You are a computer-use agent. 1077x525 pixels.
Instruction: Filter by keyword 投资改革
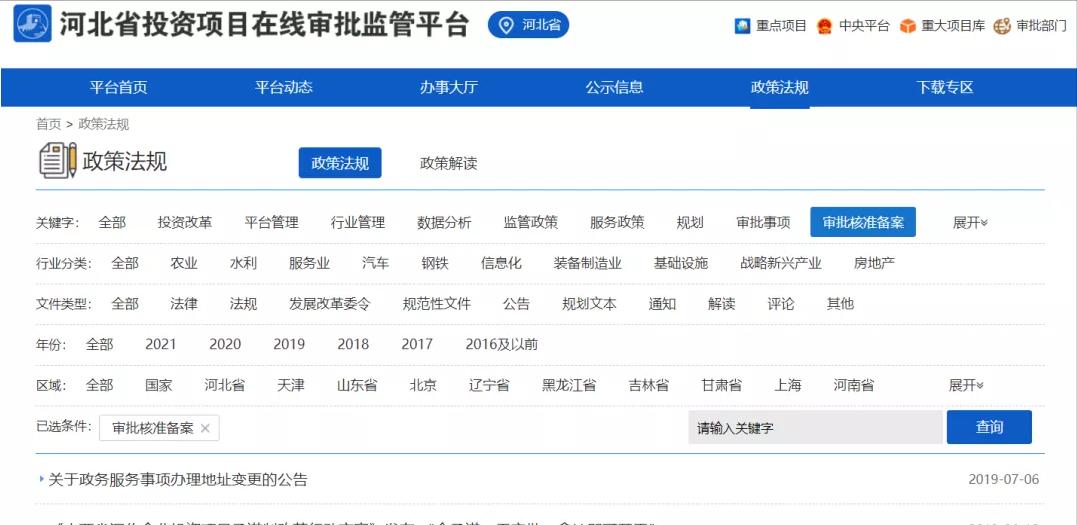pos(185,223)
